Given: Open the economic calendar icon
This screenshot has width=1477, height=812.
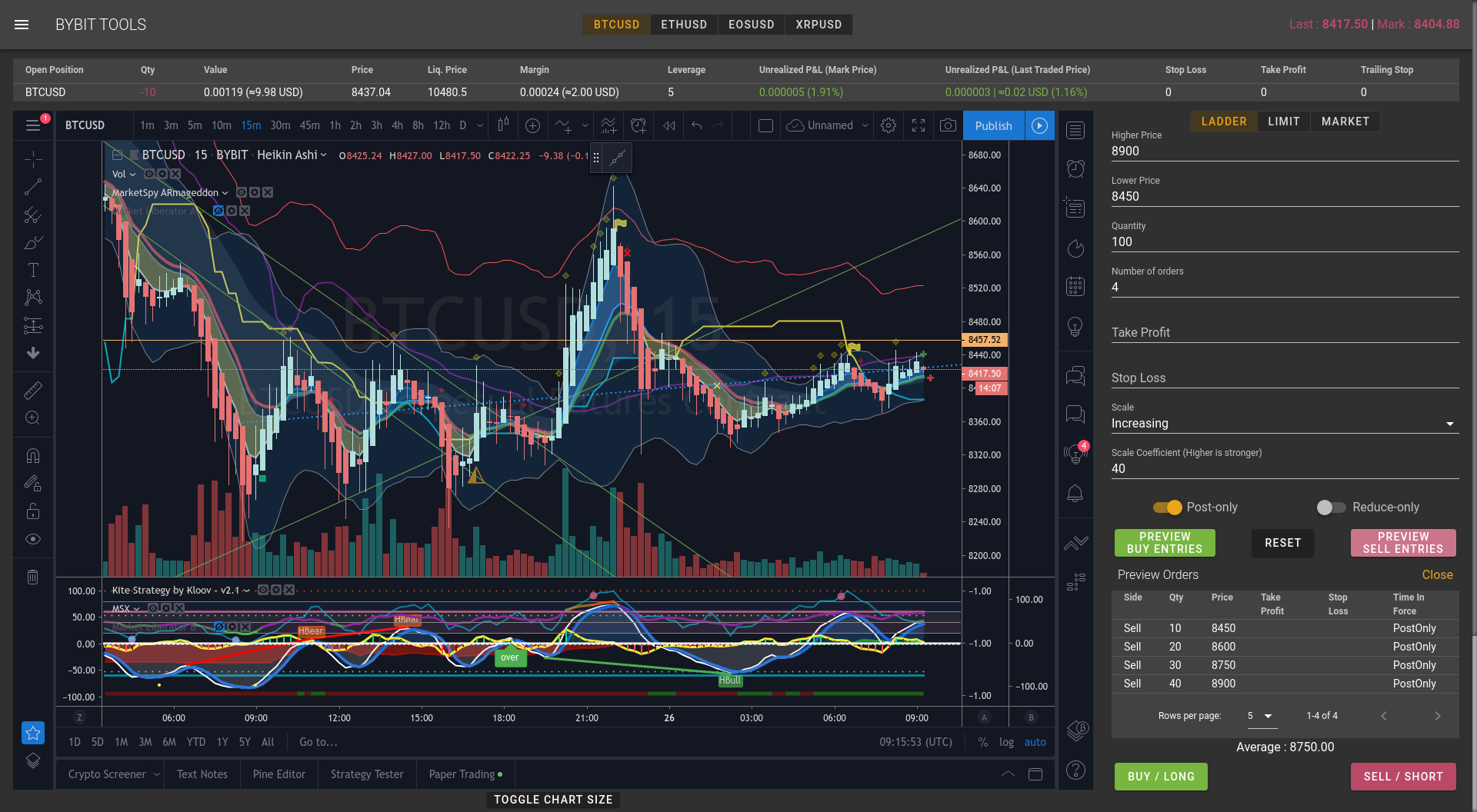Looking at the screenshot, I should coord(1075,287).
